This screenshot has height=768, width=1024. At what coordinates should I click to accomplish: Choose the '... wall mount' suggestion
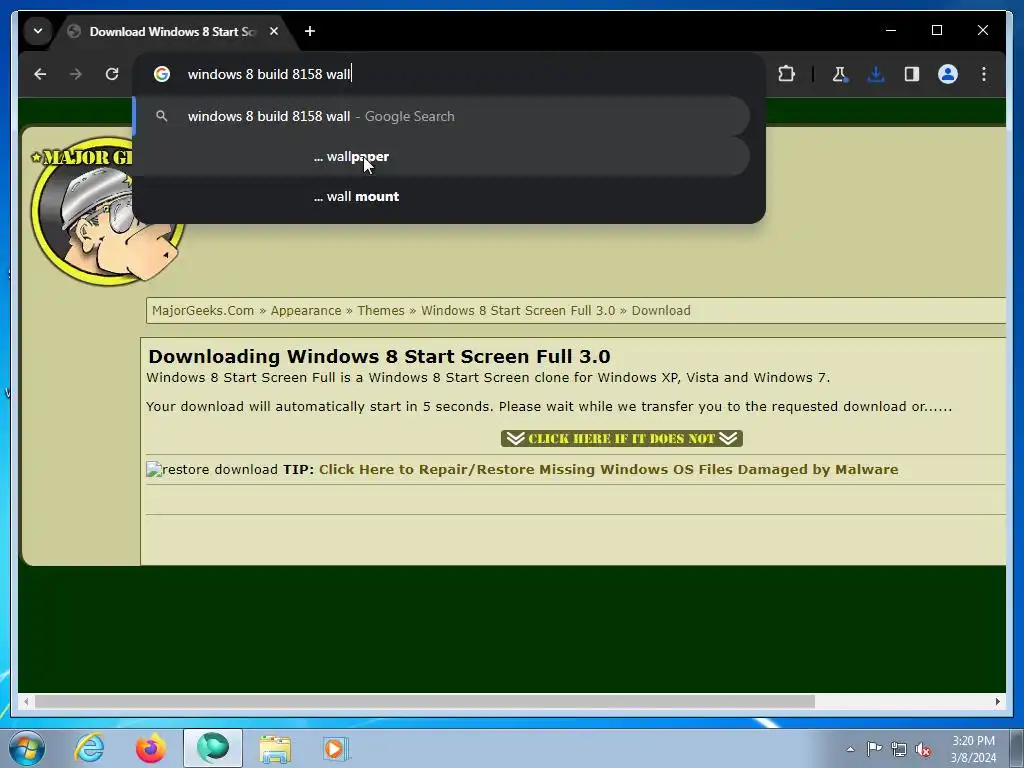coord(442,197)
